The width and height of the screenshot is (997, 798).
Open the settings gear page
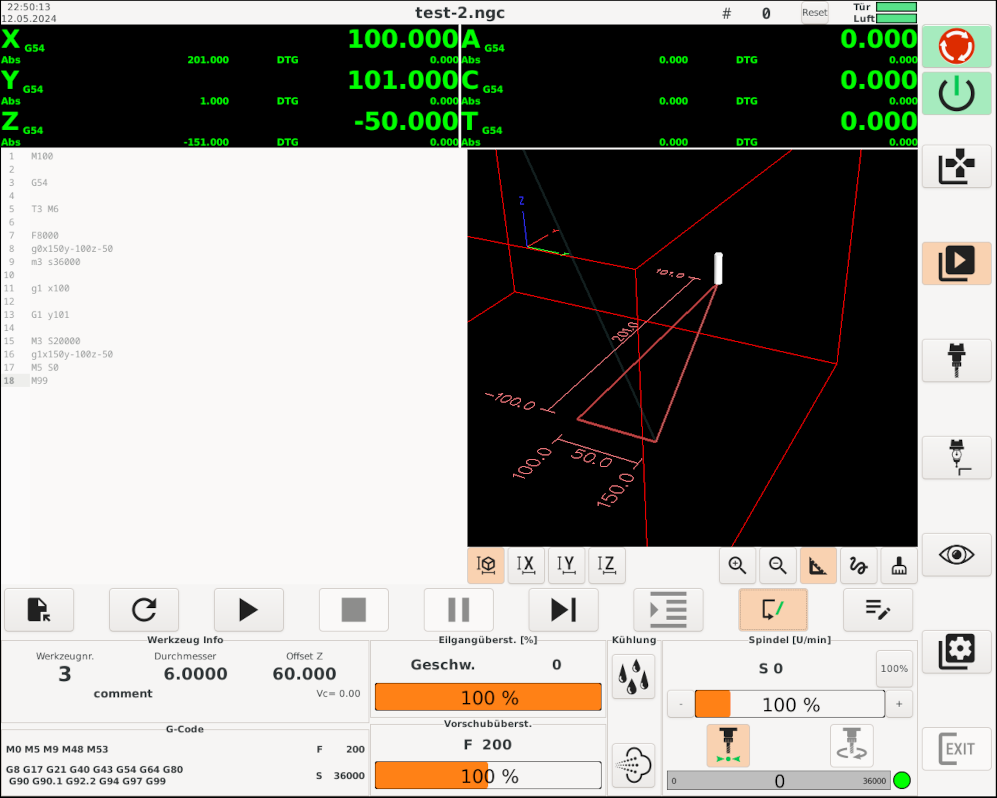(956, 652)
